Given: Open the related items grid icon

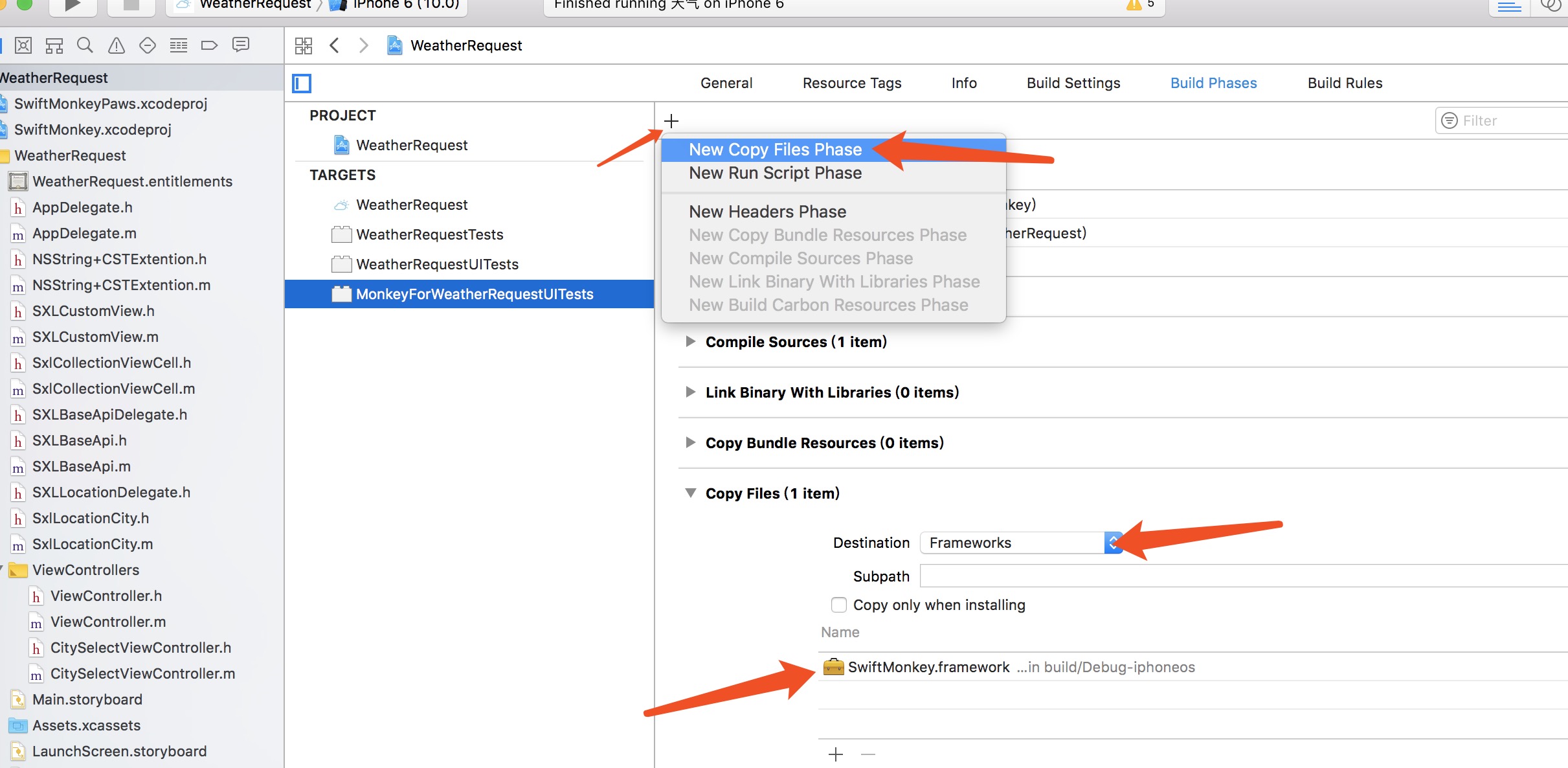Looking at the screenshot, I should [304, 45].
